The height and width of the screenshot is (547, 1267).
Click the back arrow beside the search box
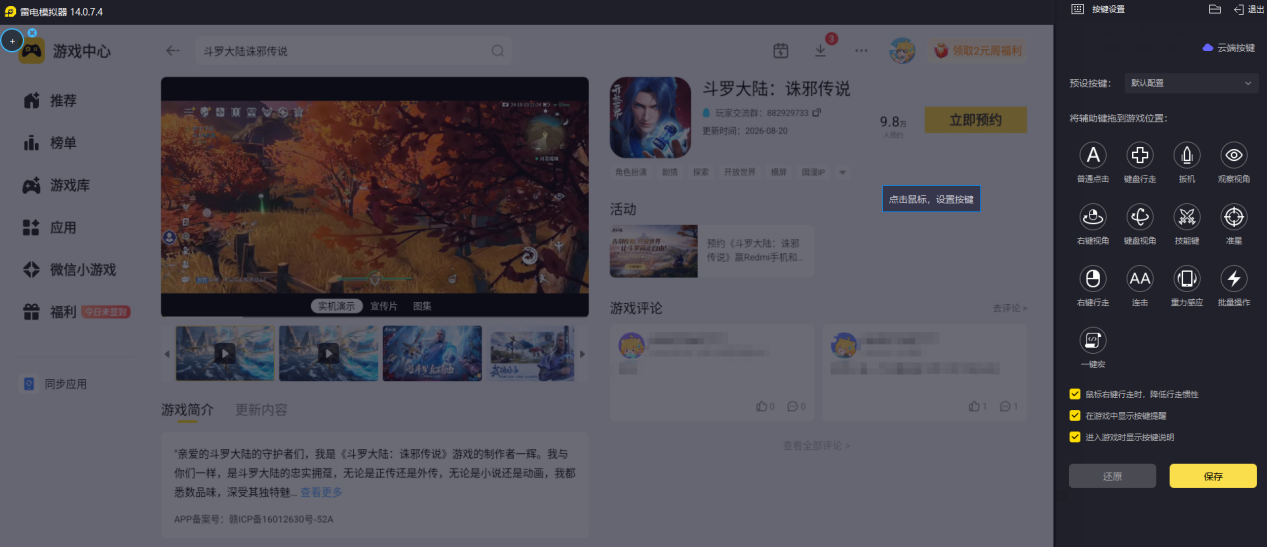(173, 51)
